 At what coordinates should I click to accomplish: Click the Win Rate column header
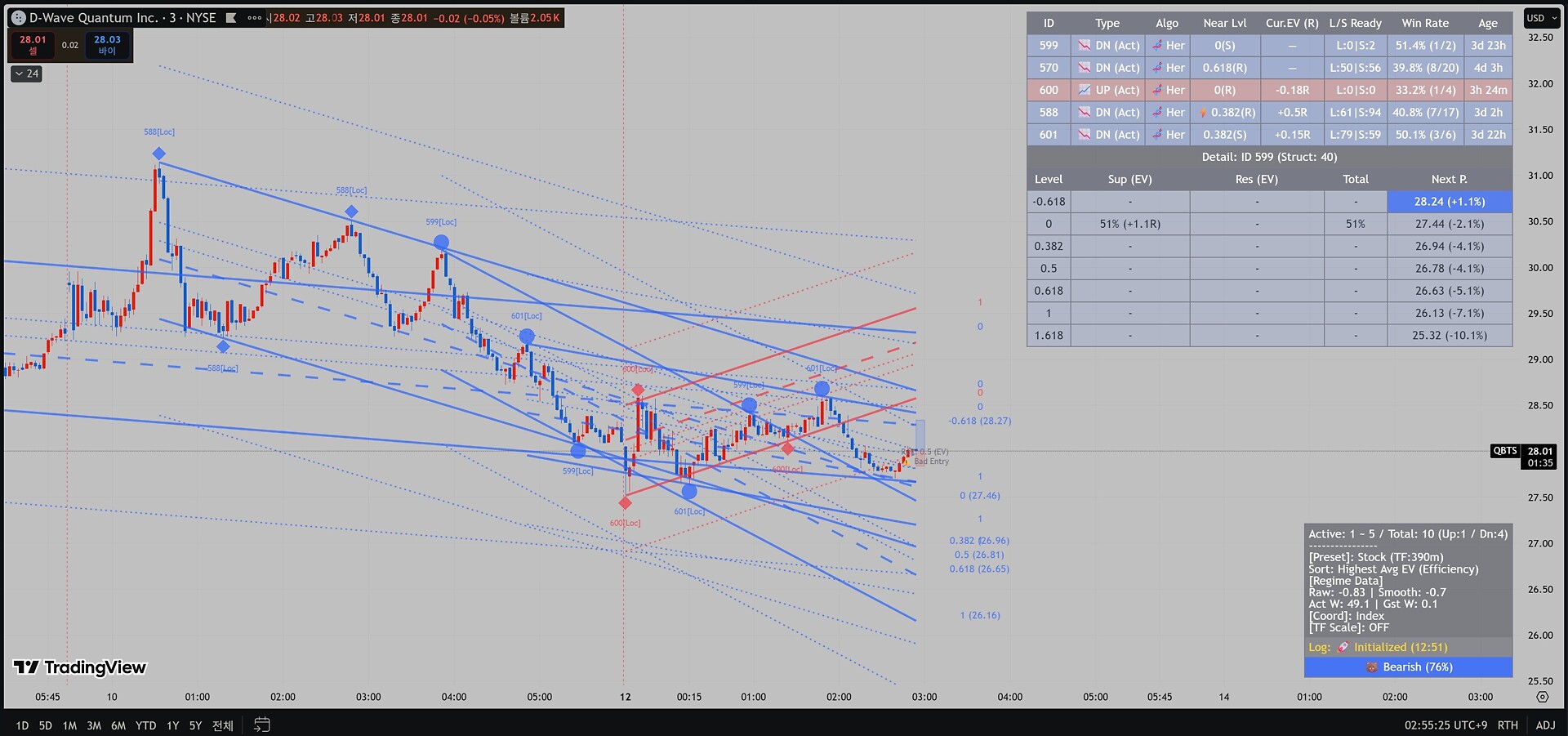click(x=1425, y=23)
